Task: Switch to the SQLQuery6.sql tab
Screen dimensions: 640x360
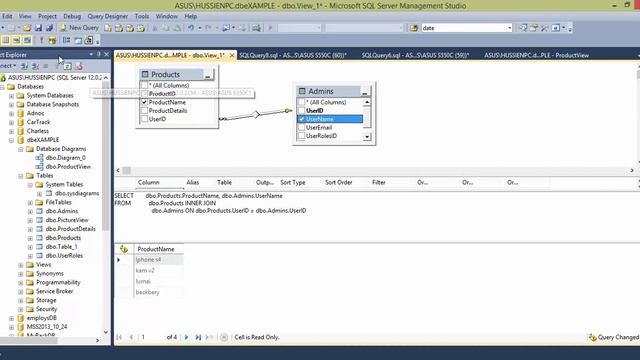Action: point(415,55)
